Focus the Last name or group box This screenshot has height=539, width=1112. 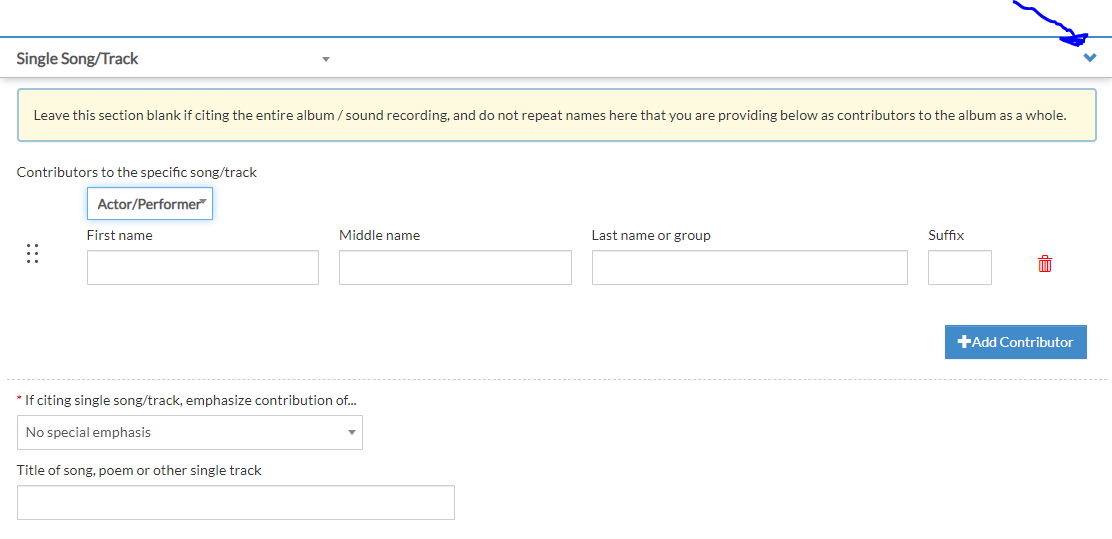(x=750, y=267)
